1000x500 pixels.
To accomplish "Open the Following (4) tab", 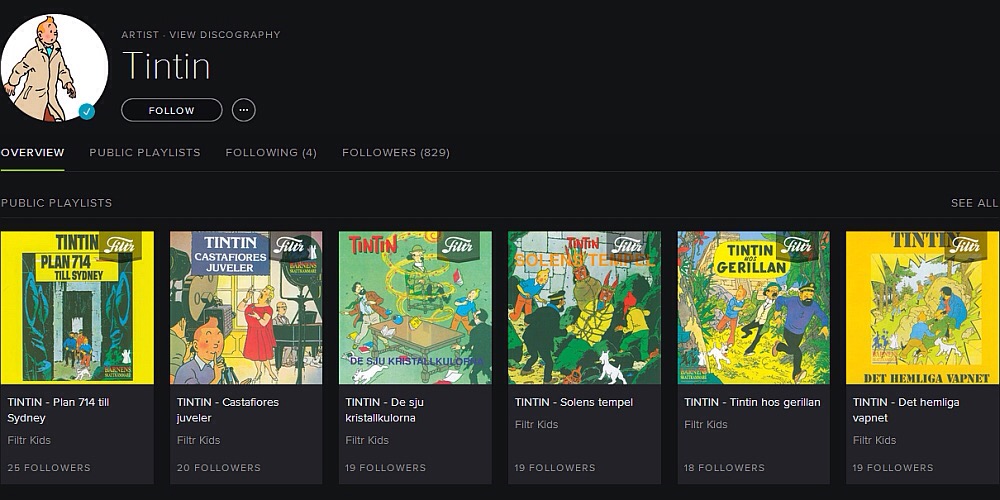I will coord(271,153).
